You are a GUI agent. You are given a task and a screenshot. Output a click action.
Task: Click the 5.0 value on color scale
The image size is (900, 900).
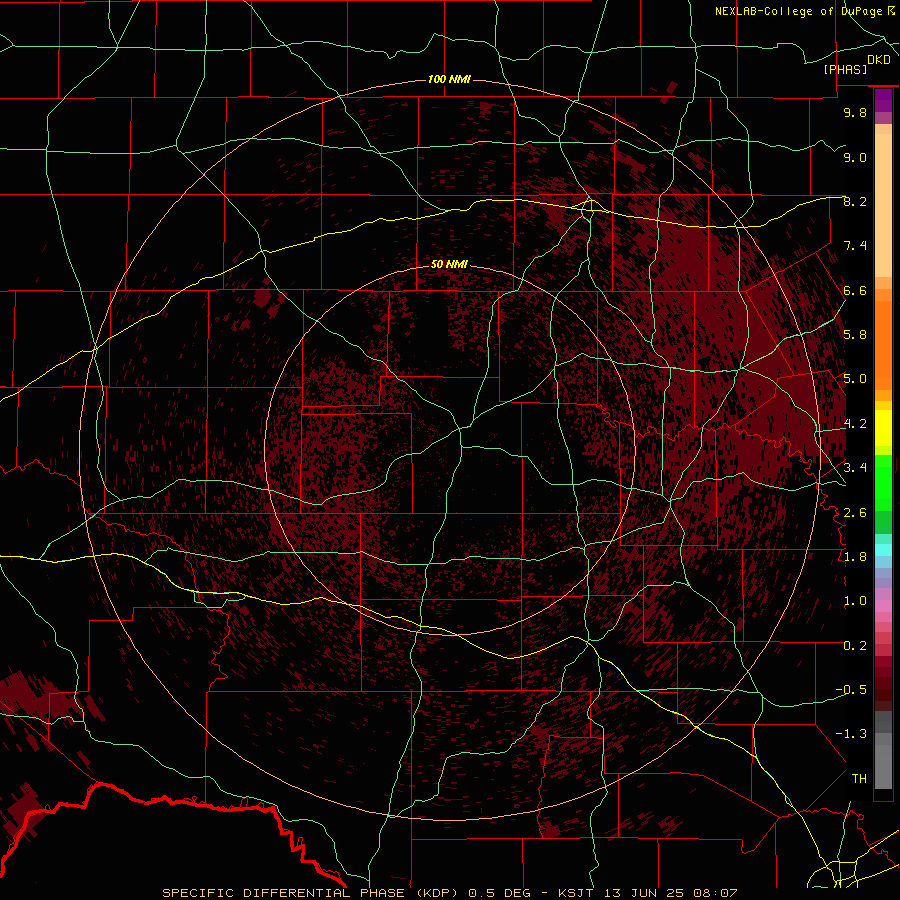click(x=855, y=379)
